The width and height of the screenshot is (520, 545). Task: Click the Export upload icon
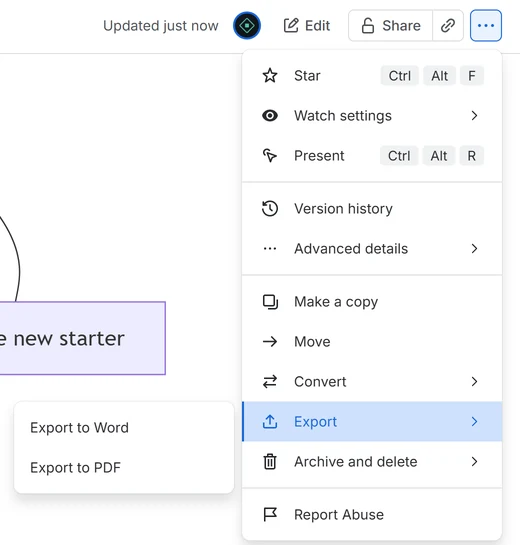pyautogui.click(x=270, y=422)
